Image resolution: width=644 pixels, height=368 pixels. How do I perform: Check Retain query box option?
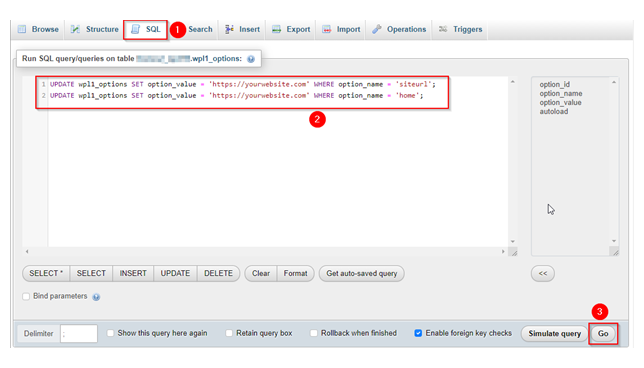pyautogui.click(x=229, y=333)
